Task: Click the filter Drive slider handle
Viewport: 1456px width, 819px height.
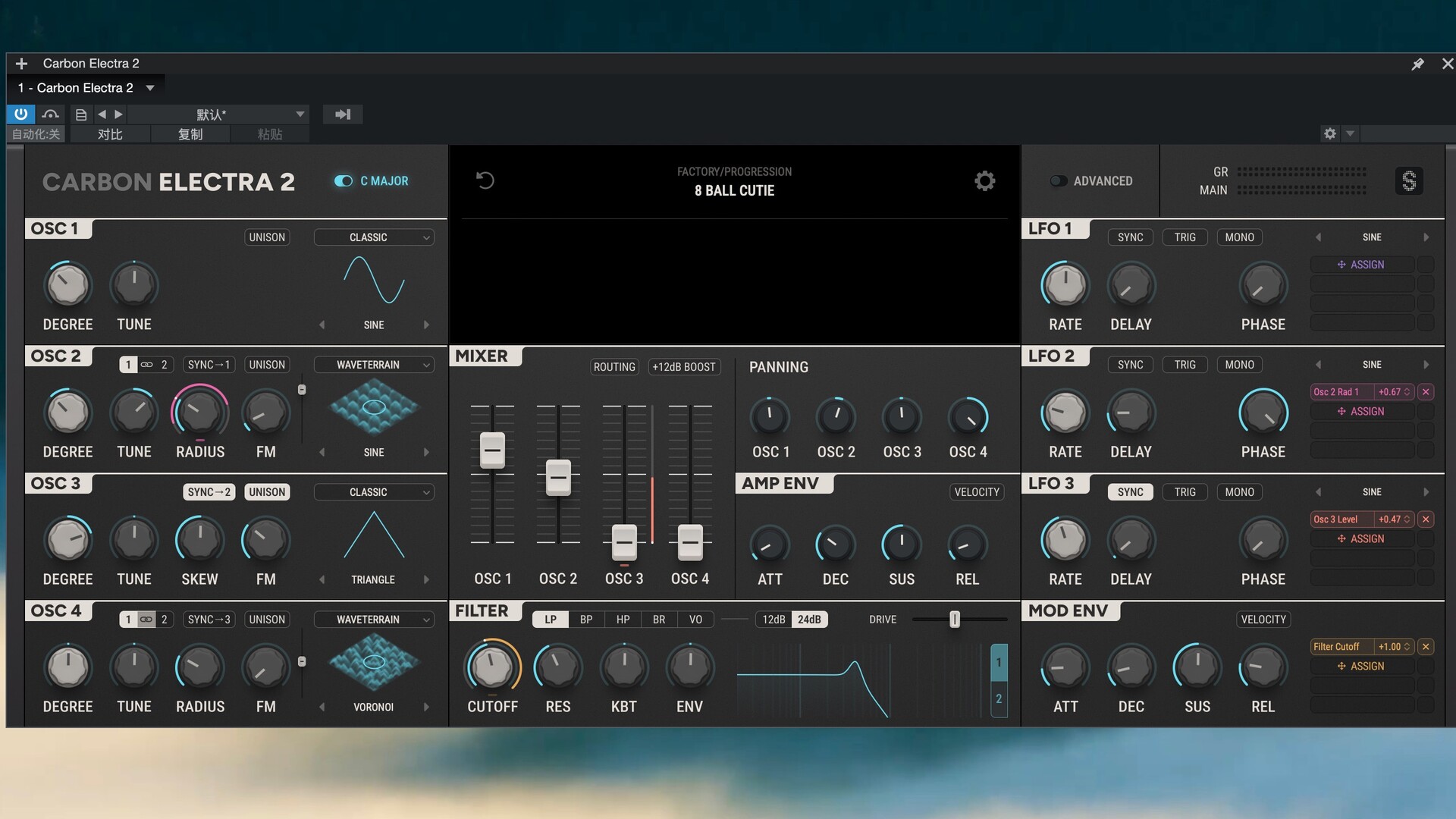Action: (x=955, y=620)
